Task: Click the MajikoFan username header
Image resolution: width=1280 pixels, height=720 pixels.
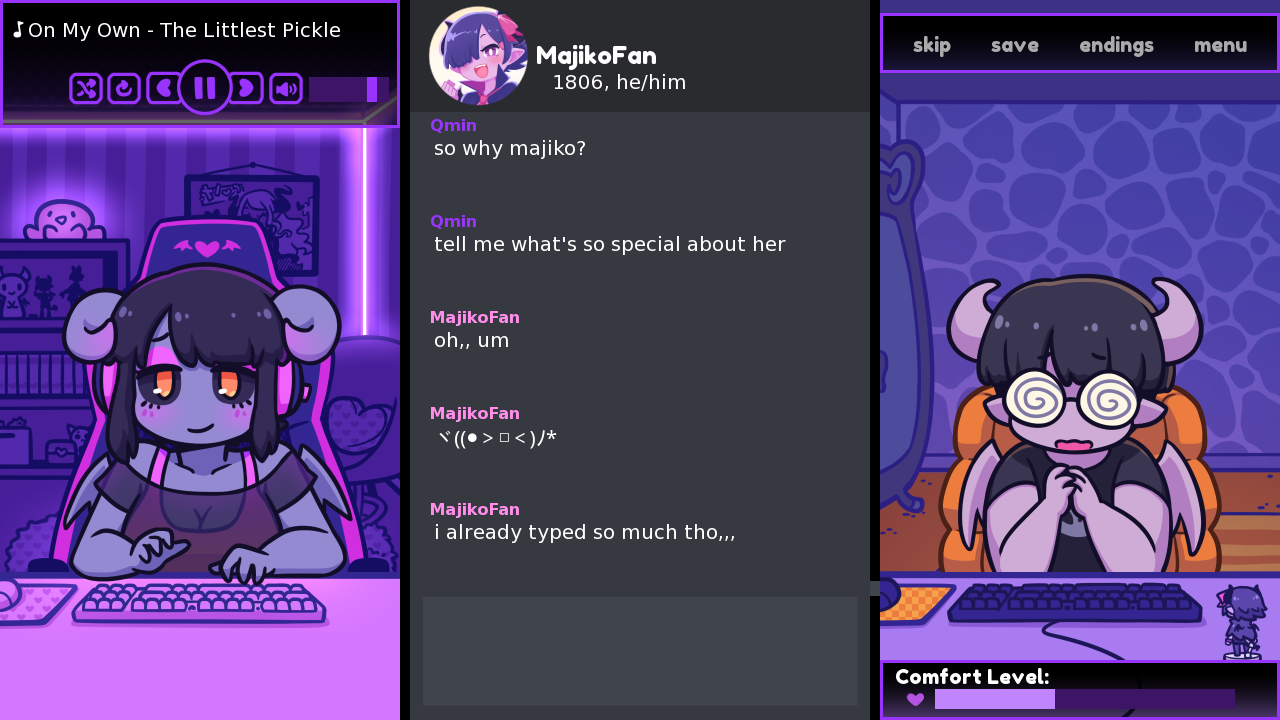Action: pyautogui.click(x=596, y=56)
